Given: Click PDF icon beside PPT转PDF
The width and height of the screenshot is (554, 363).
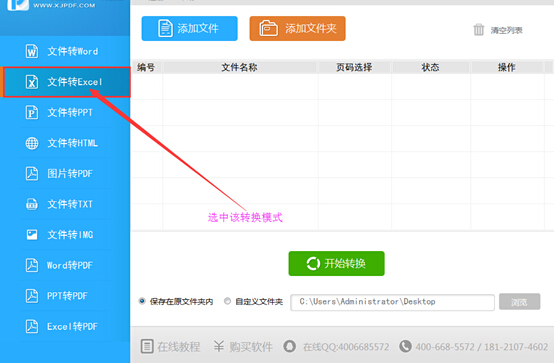Looking at the screenshot, I should [x=32, y=296].
